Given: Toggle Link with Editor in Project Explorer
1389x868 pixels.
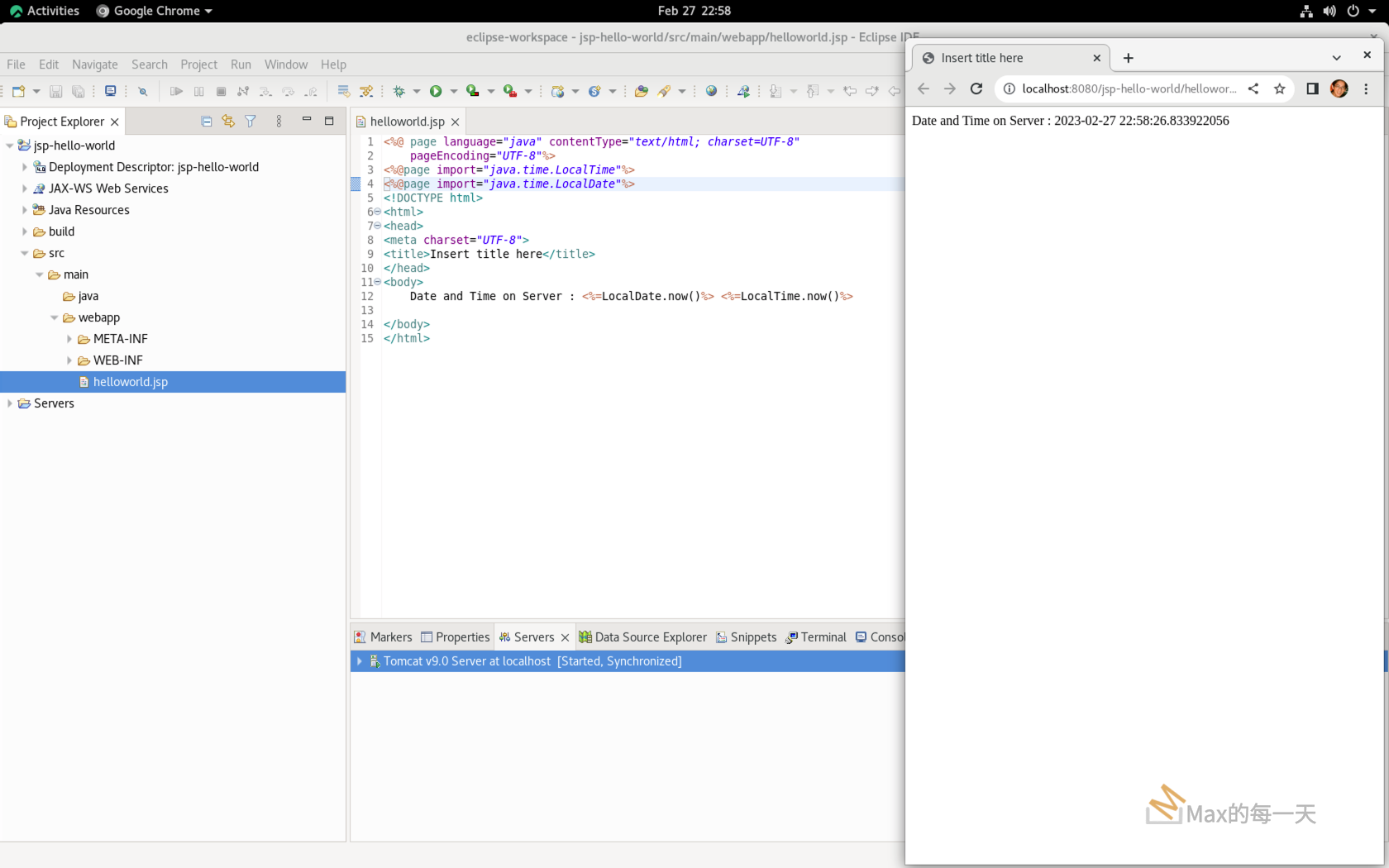Looking at the screenshot, I should coord(228,122).
